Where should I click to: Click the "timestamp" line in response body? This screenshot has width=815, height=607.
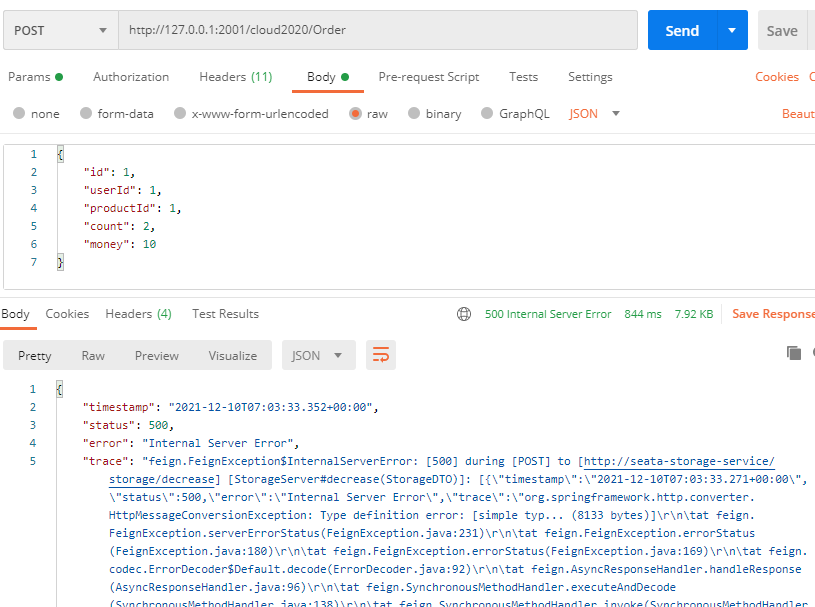point(231,407)
